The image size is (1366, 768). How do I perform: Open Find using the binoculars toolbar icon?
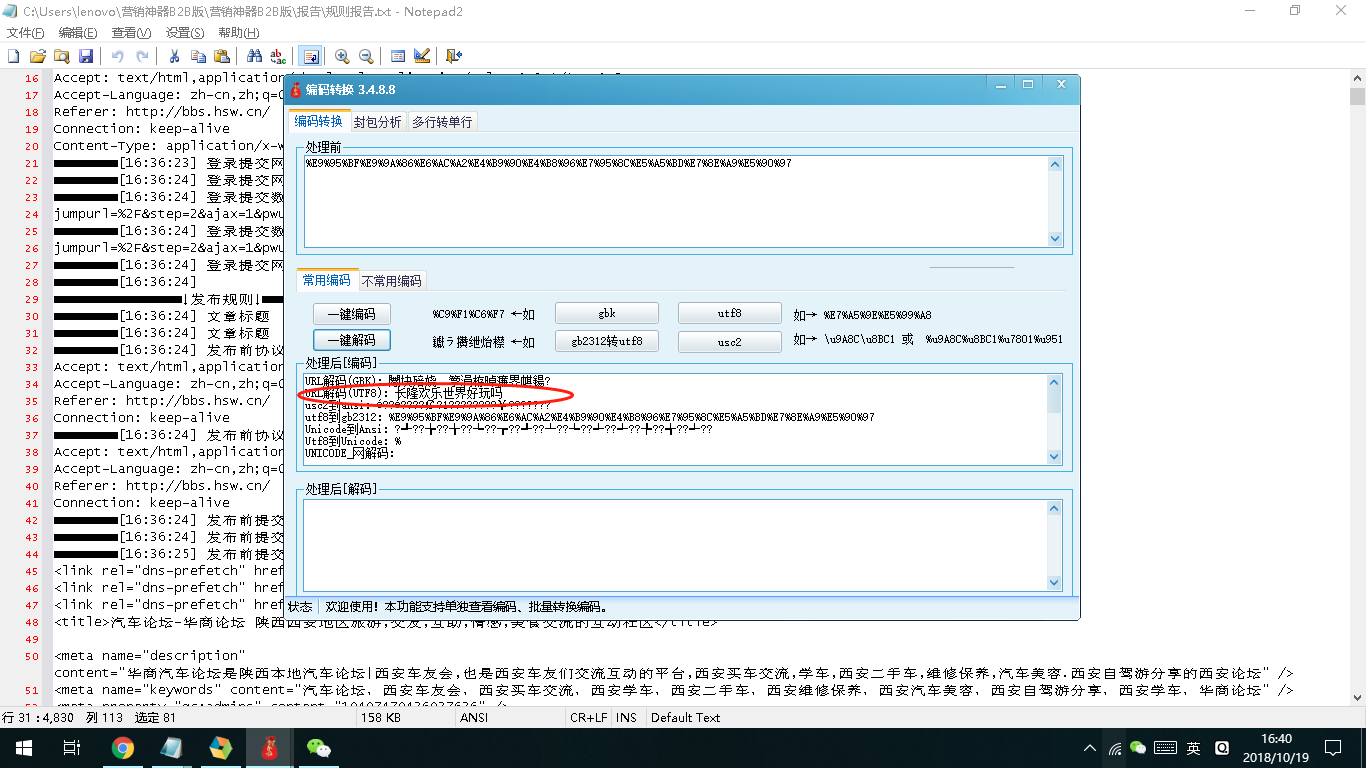click(254, 56)
